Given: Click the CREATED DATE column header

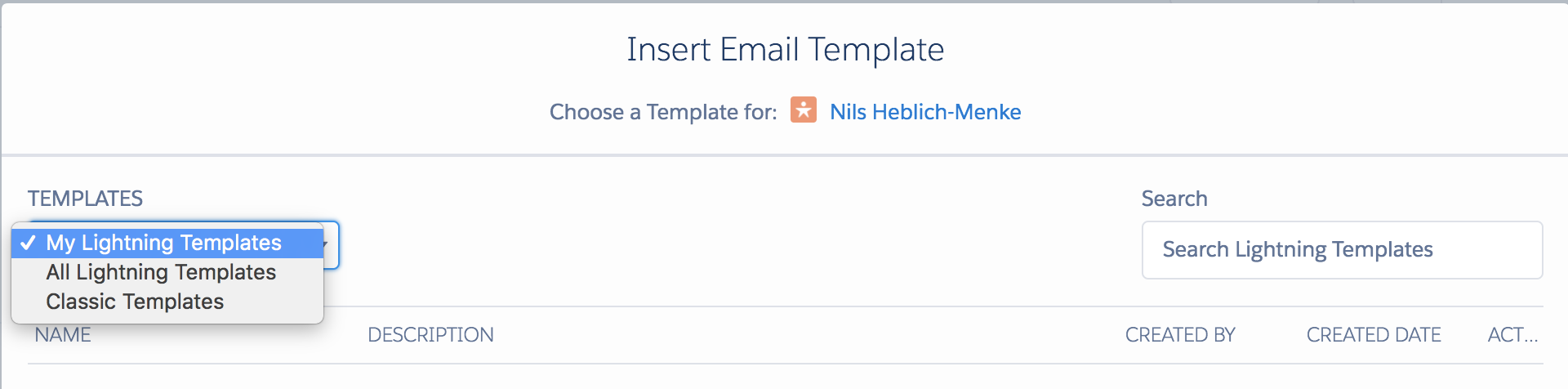Looking at the screenshot, I should click(x=1374, y=335).
